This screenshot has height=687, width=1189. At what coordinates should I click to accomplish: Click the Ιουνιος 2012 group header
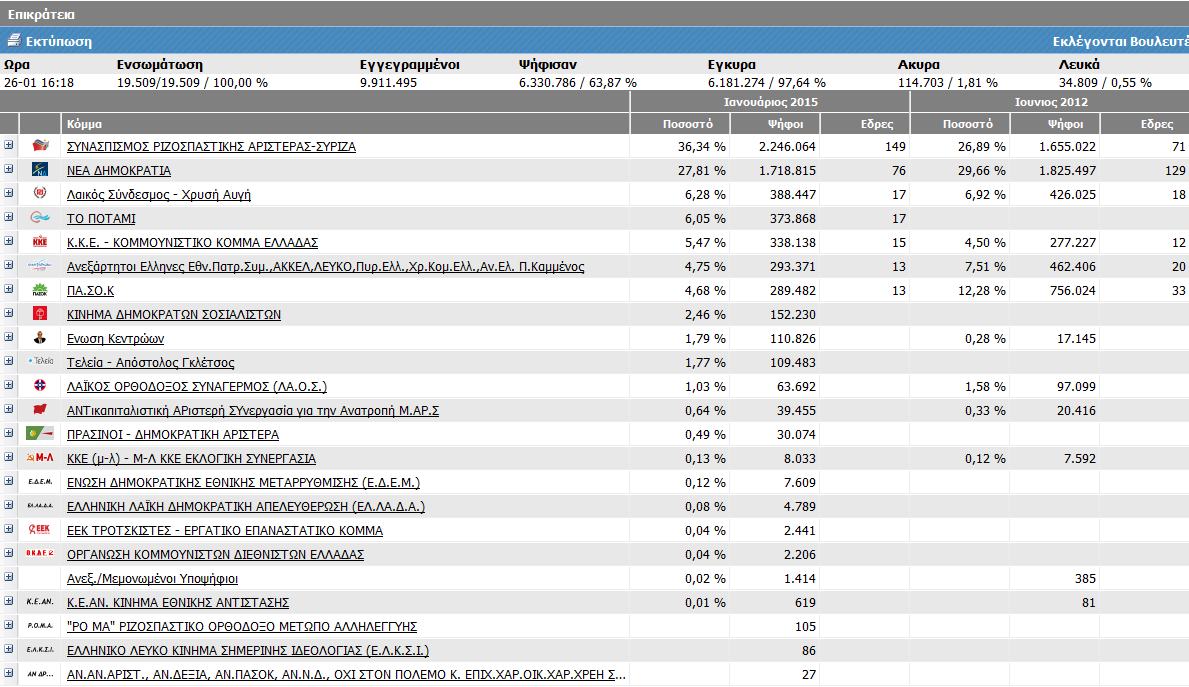(x=1051, y=102)
